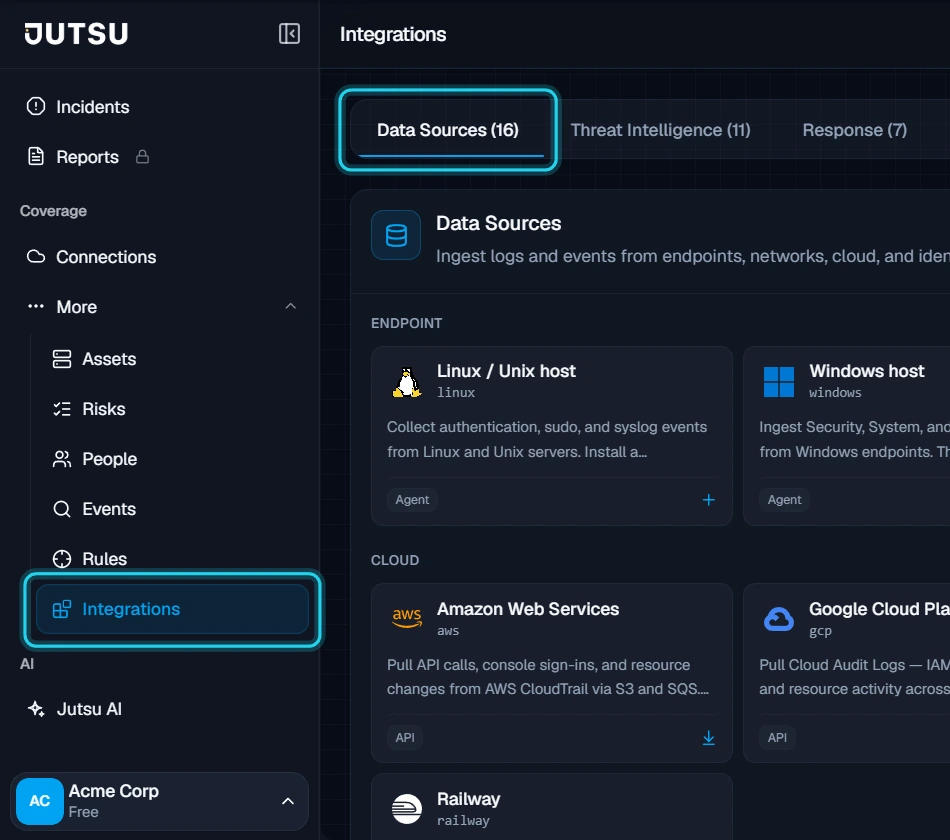Click the "linux" identifier text

click(456, 393)
